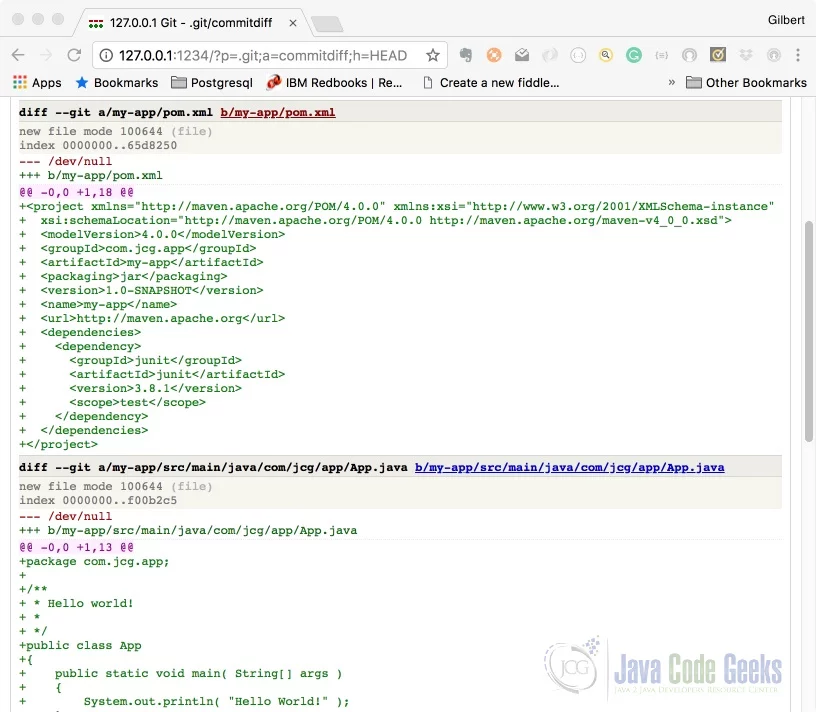Open the Other Bookmarks folder
The height and width of the screenshot is (712, 816).
[x=746, y=83]
